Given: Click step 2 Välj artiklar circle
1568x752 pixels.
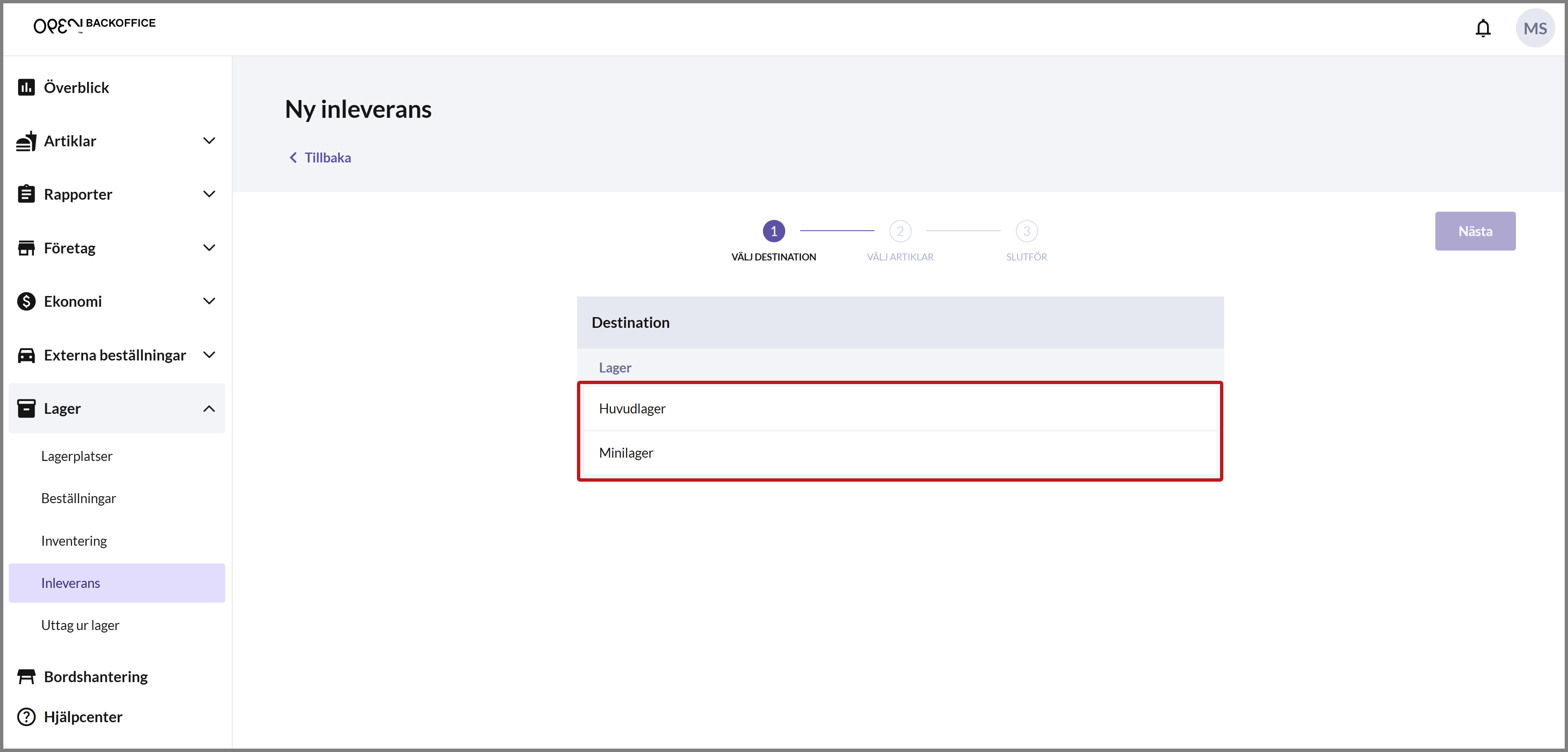Looking at the screenshot, I should click(x=900, y=231).
